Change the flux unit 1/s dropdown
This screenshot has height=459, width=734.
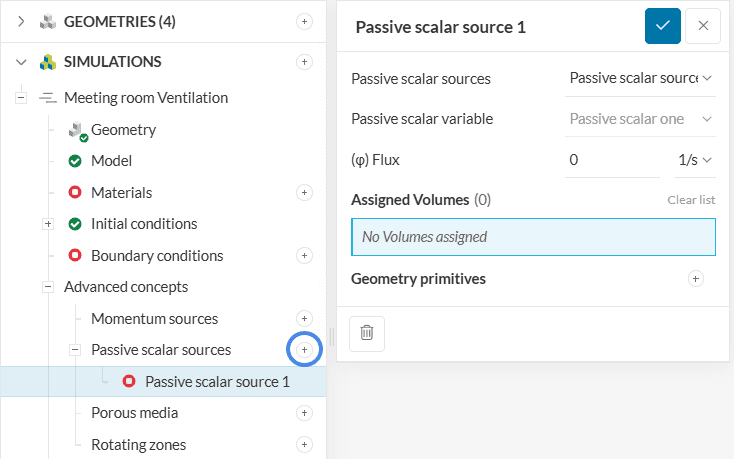[x=693, y=160]
